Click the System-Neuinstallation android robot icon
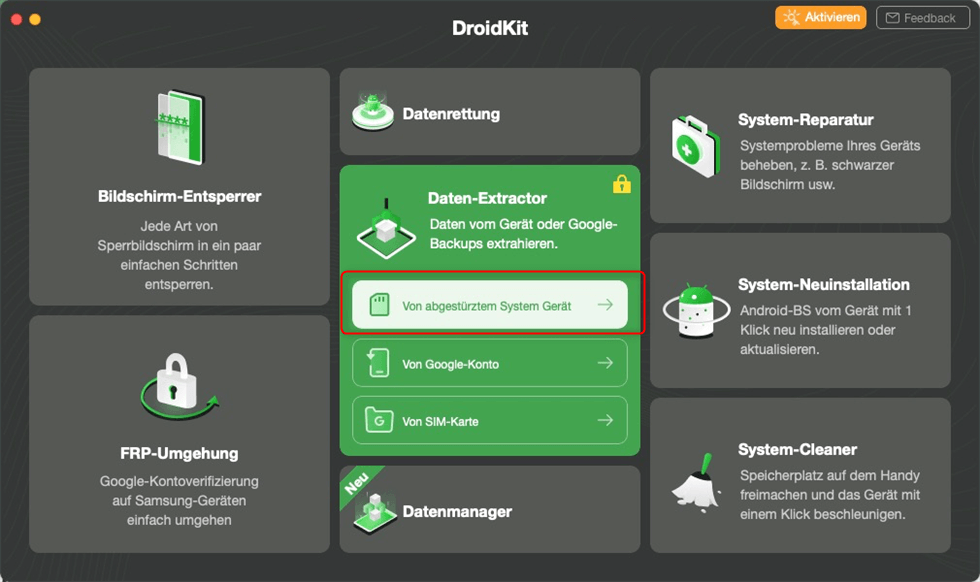This screenshot has height=582, width=980. 696,310
